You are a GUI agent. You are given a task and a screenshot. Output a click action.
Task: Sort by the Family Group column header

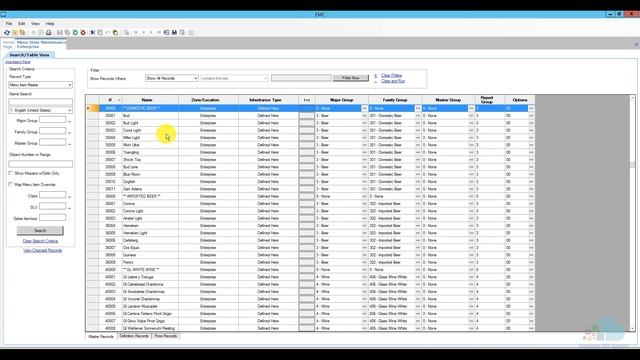395,100
